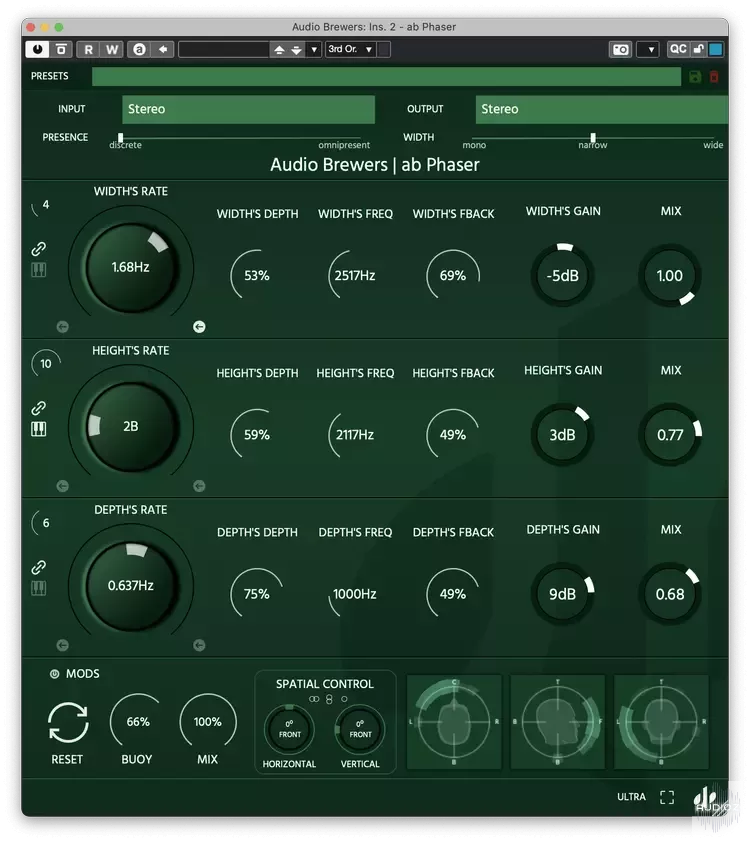Viewport: 750px width, 842px height.
Task: Click the top-view head spatial display
Action: (x=454, y=722)
